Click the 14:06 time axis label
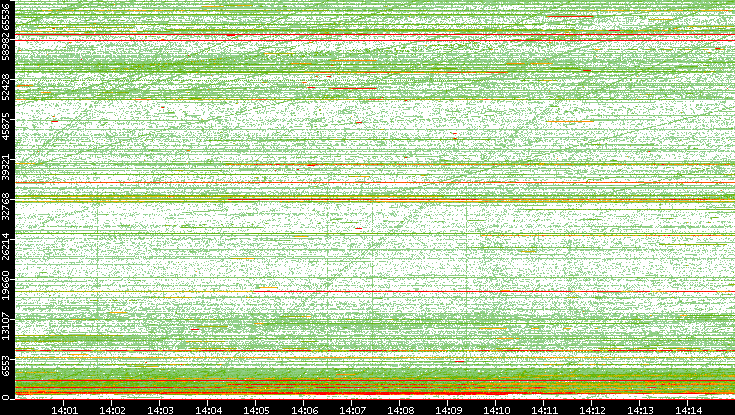The width and height of the screenshot is (735, 415). click(x=304, y=410)
